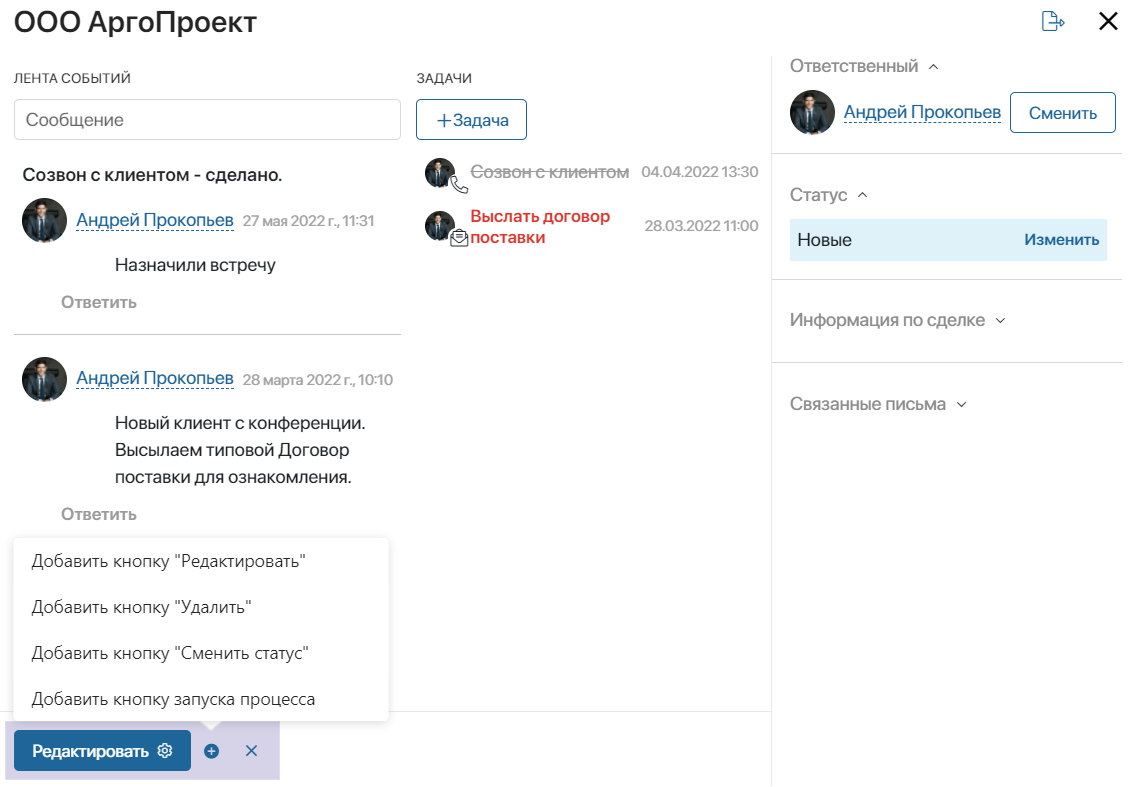The width and height of the screenshot is (1128, 787).
Task: Select Добавить кнопку запуска процесса item
Action: [201, 699]
